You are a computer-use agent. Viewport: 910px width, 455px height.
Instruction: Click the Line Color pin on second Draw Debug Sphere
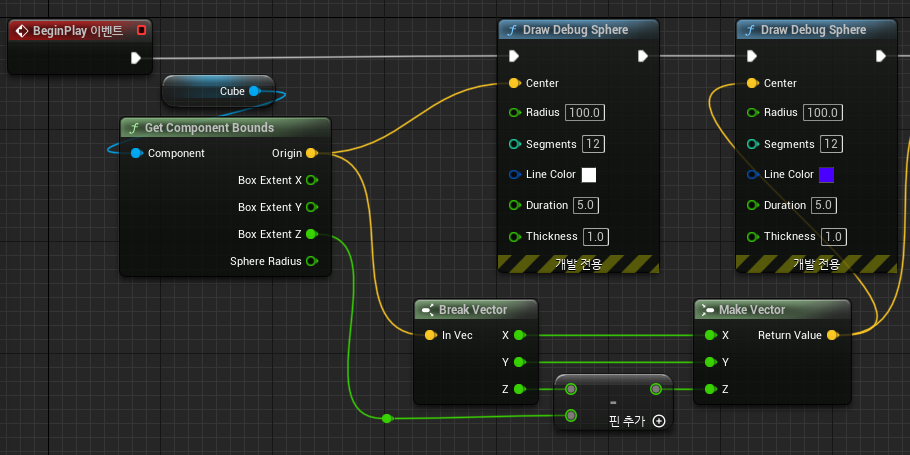pos(752,174)
